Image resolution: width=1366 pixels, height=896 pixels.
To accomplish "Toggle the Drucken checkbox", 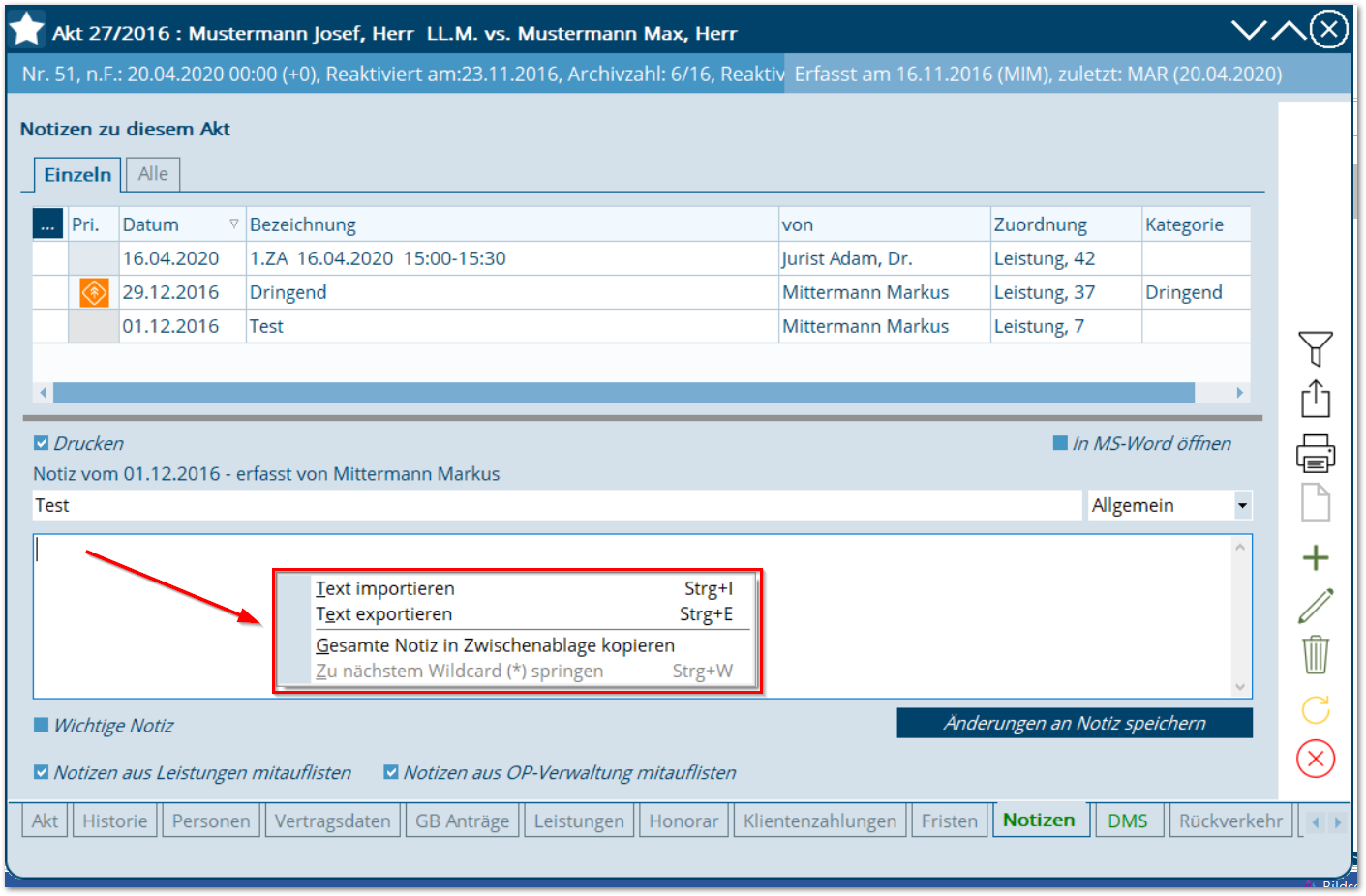I will click(41, 443).
